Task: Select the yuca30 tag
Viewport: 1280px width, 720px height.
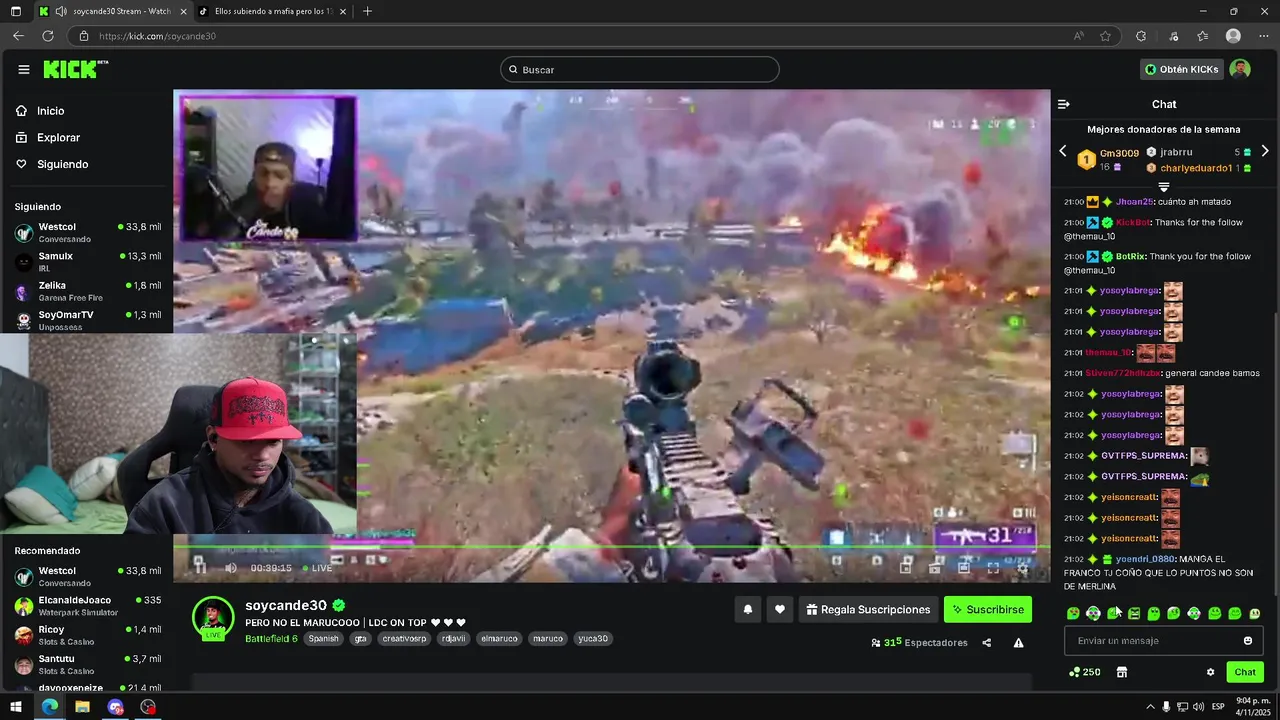Action: coord(593,638)
